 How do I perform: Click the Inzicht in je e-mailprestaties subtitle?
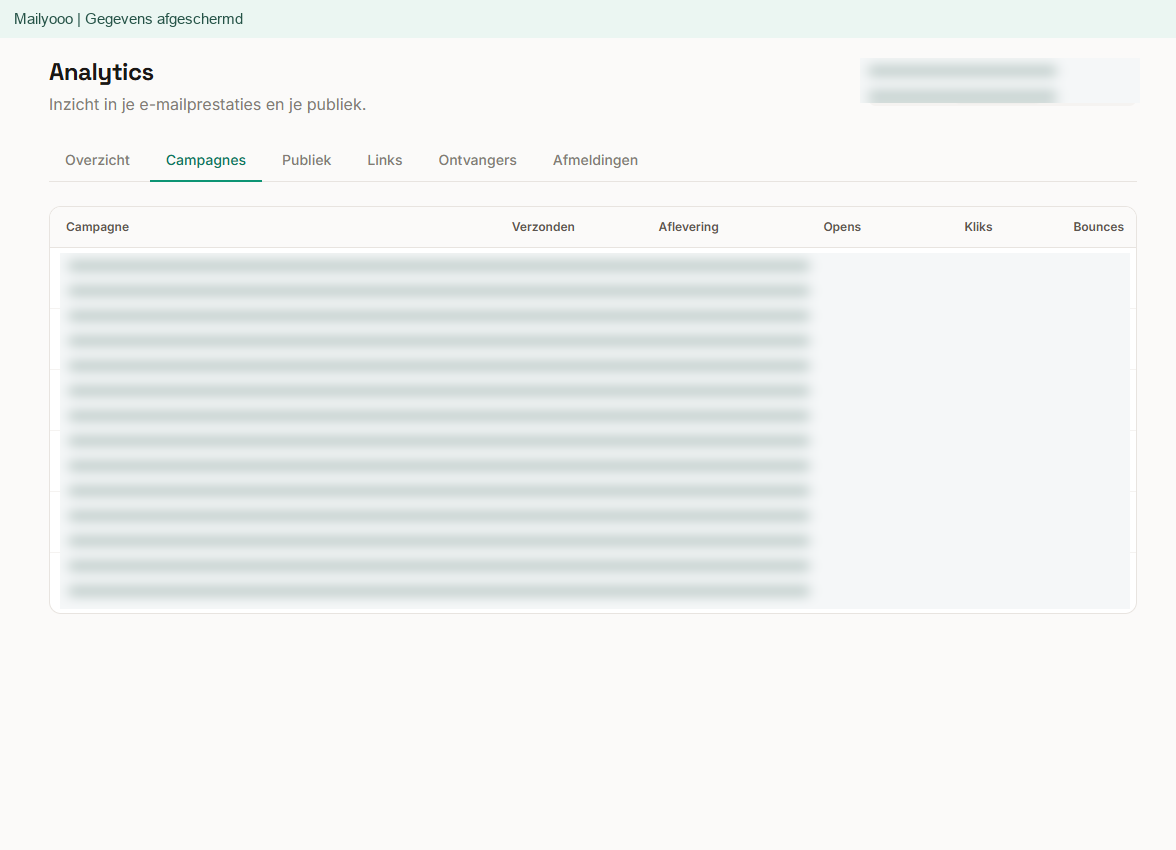click(208, 104)
